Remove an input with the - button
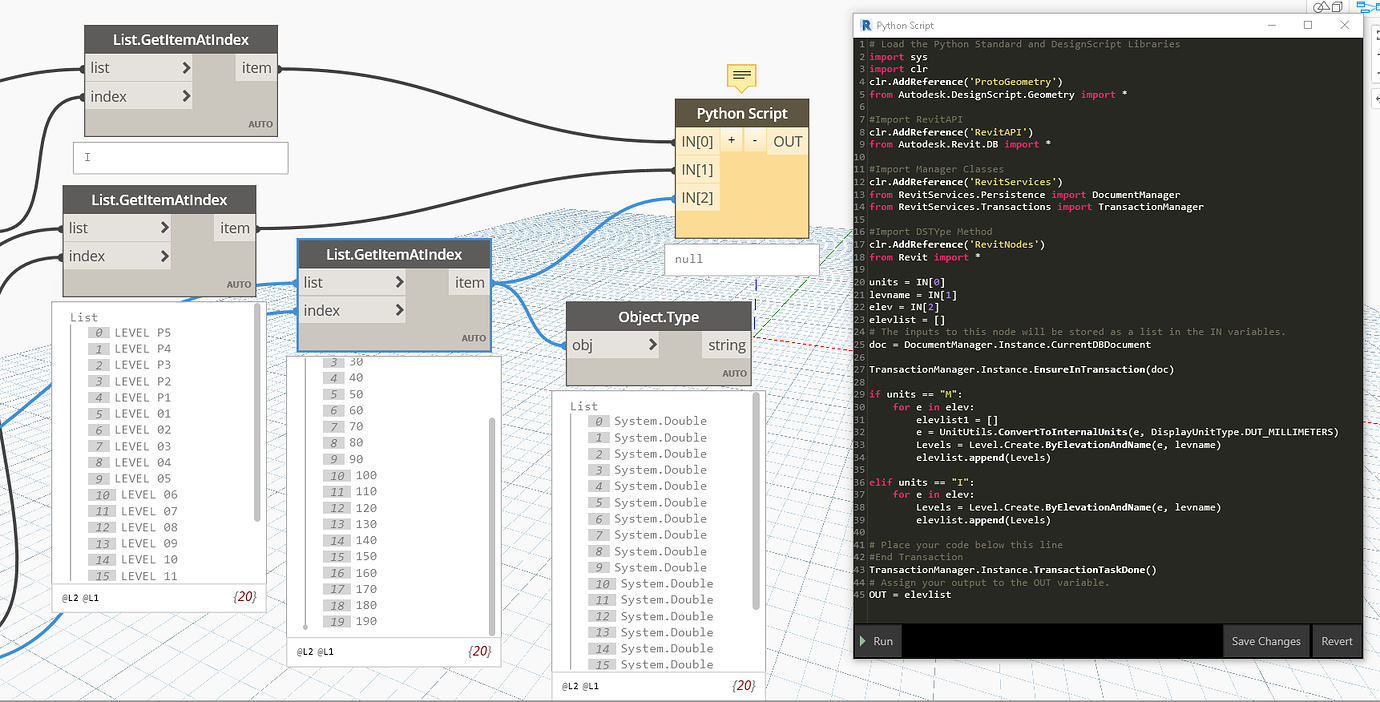Image resolution: width=1380 pixels, height=702 pixels. tap(754, 141)
